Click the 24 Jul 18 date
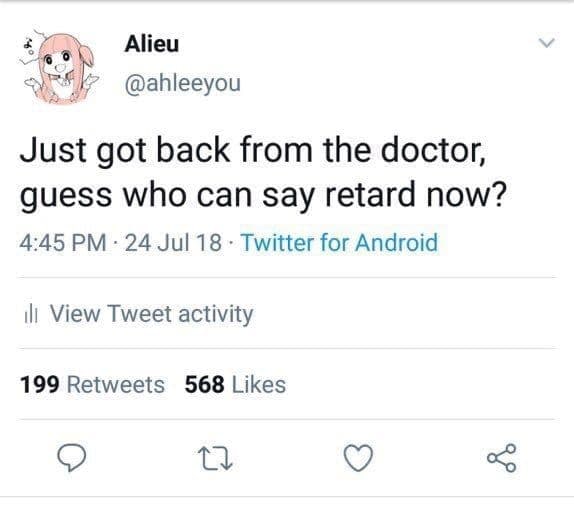This screenshot has height=509, width=574. point(173,242)
